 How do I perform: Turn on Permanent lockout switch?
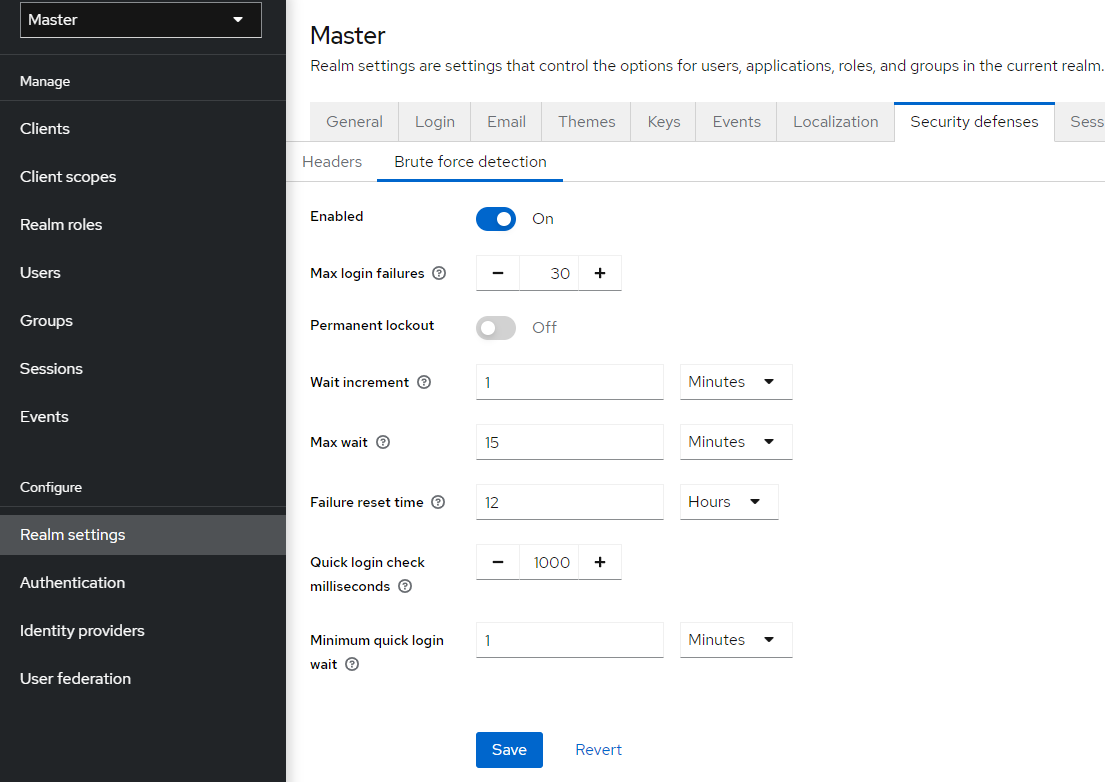point(496,328)
